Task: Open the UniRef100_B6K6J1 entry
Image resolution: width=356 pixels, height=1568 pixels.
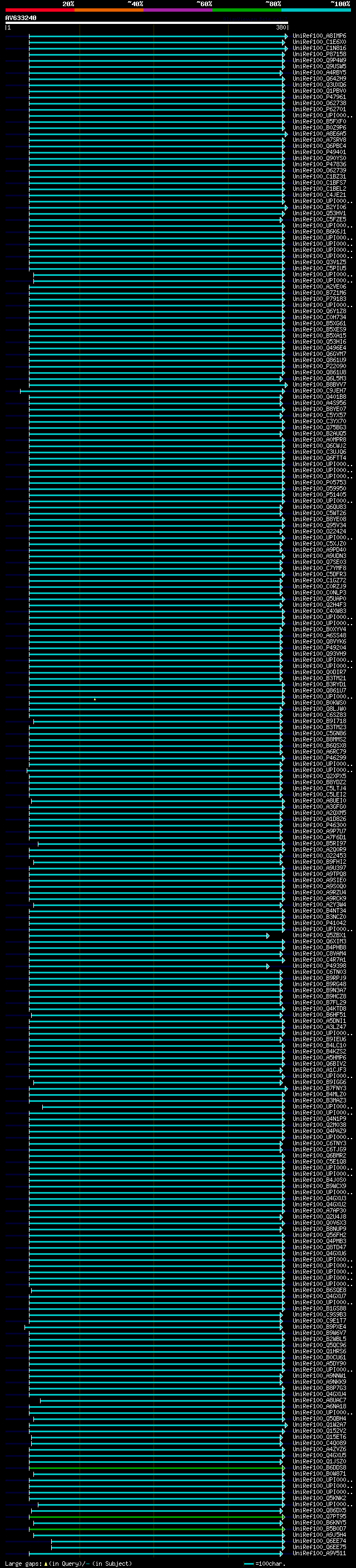Action: 319,231
